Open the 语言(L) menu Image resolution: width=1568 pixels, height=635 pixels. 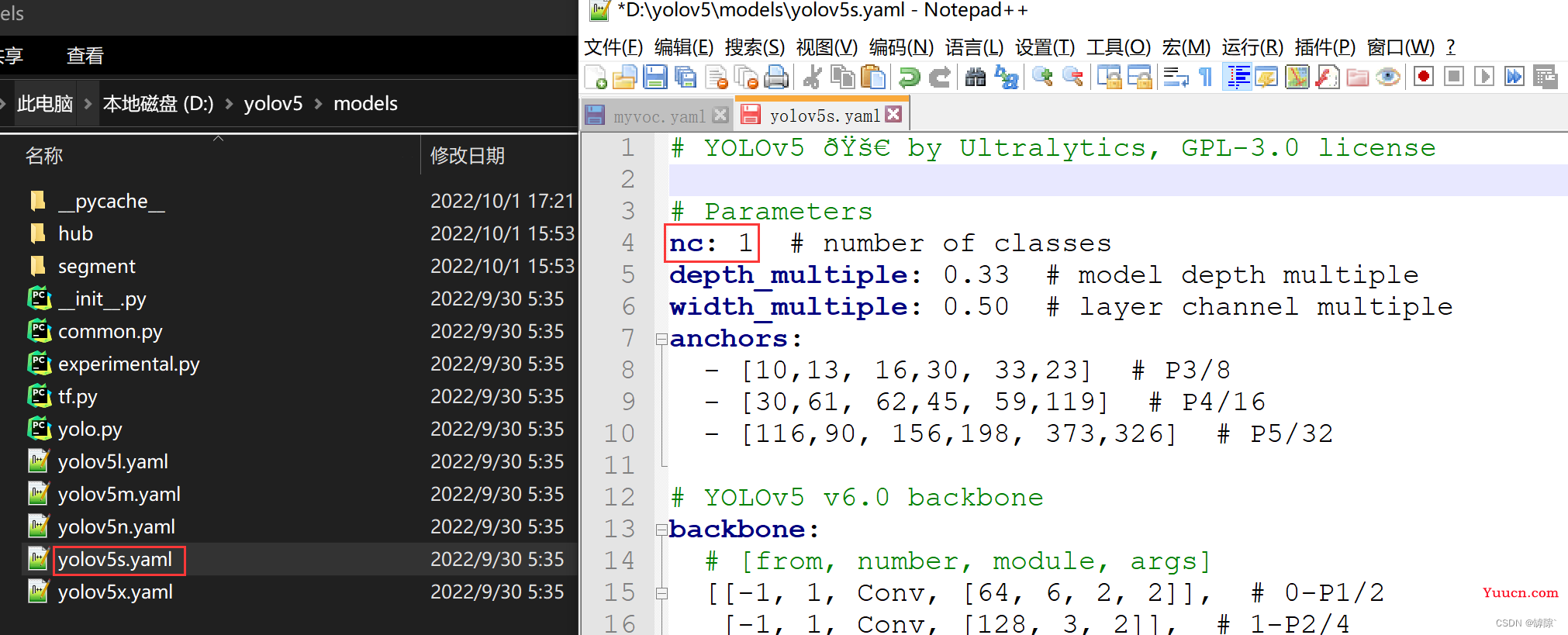point(975,47)
